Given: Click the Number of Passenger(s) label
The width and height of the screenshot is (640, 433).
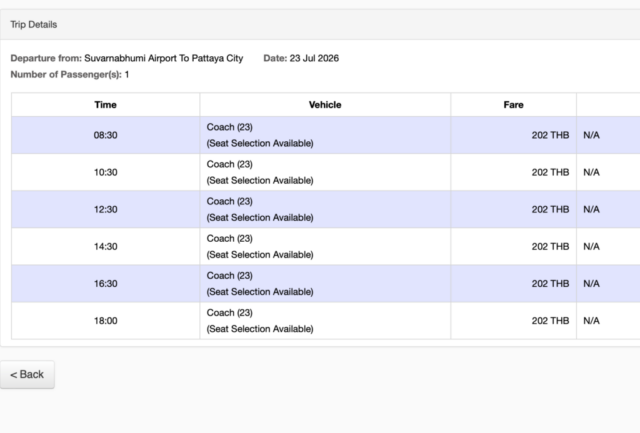Looking at the screenshot, I should click(66, 75).
